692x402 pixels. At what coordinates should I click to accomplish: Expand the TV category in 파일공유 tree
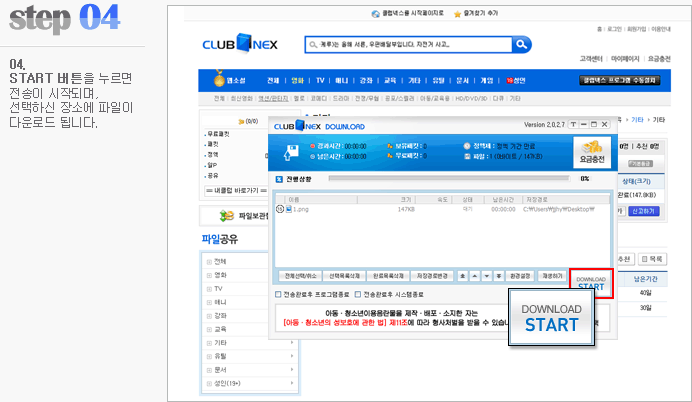pyautogui.click(x=209, y=289)
